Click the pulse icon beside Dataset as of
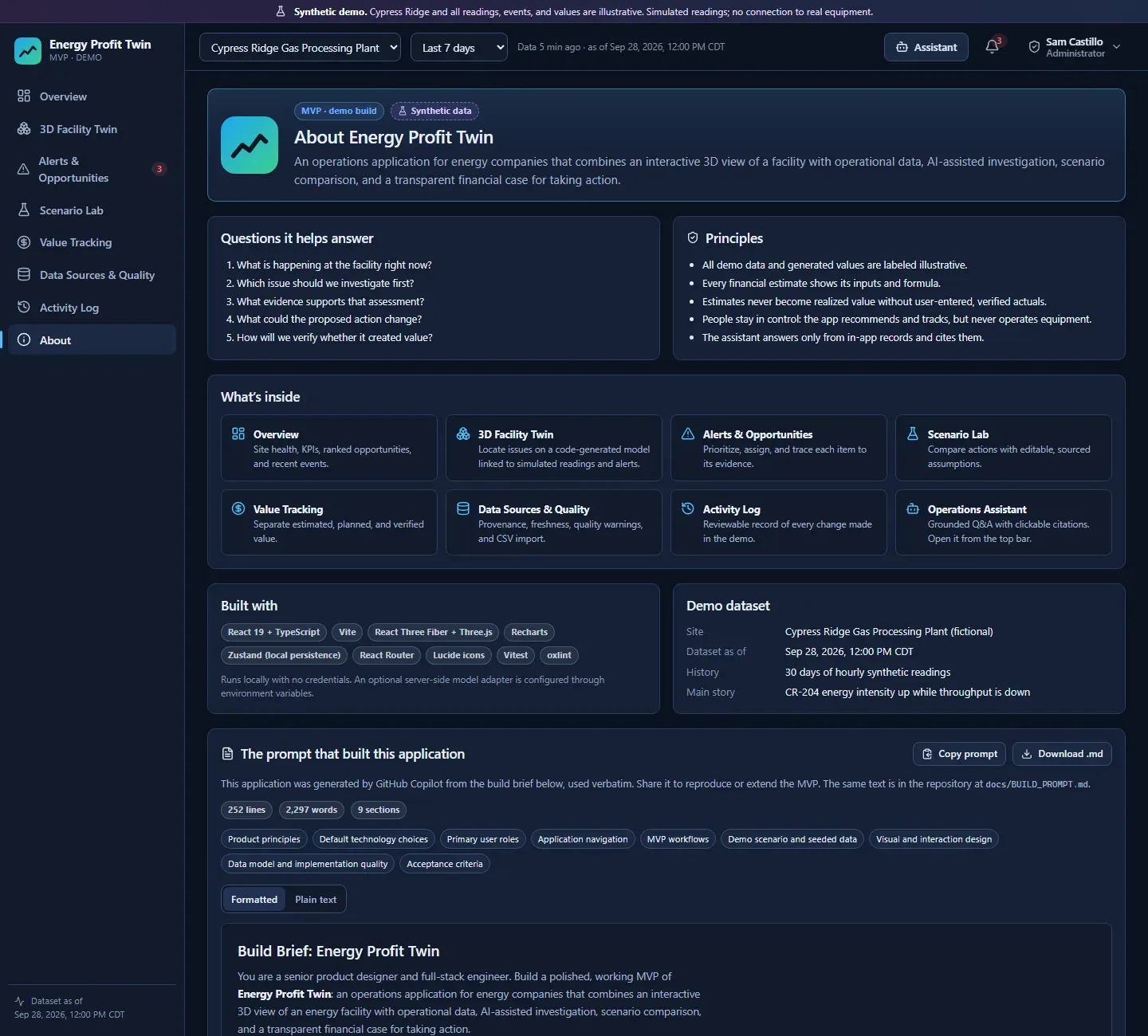The width and height of the screenshot is (1148, 1036). click(x=20, y=1001)
